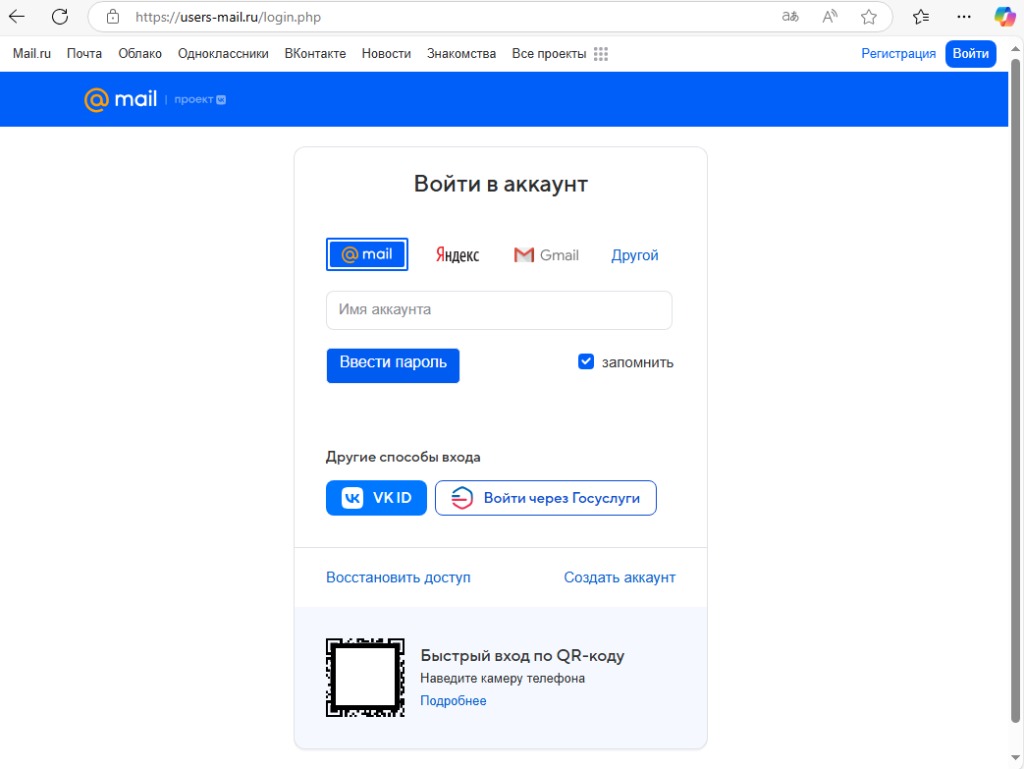Image resolution: width=1024 pixels, height=769 pixels.
Task: Click the Mail logo in blue header
Action: coord(121,99)
